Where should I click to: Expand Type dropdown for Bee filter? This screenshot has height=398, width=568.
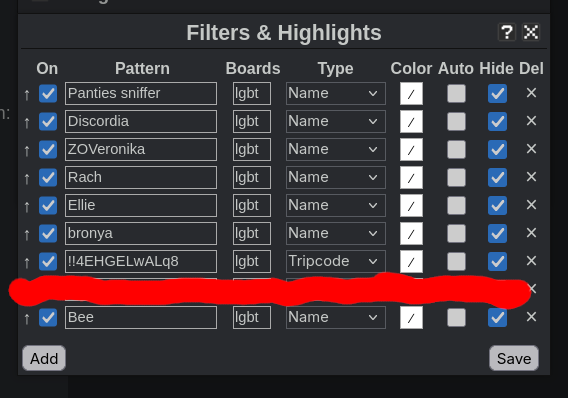point(335,318)
